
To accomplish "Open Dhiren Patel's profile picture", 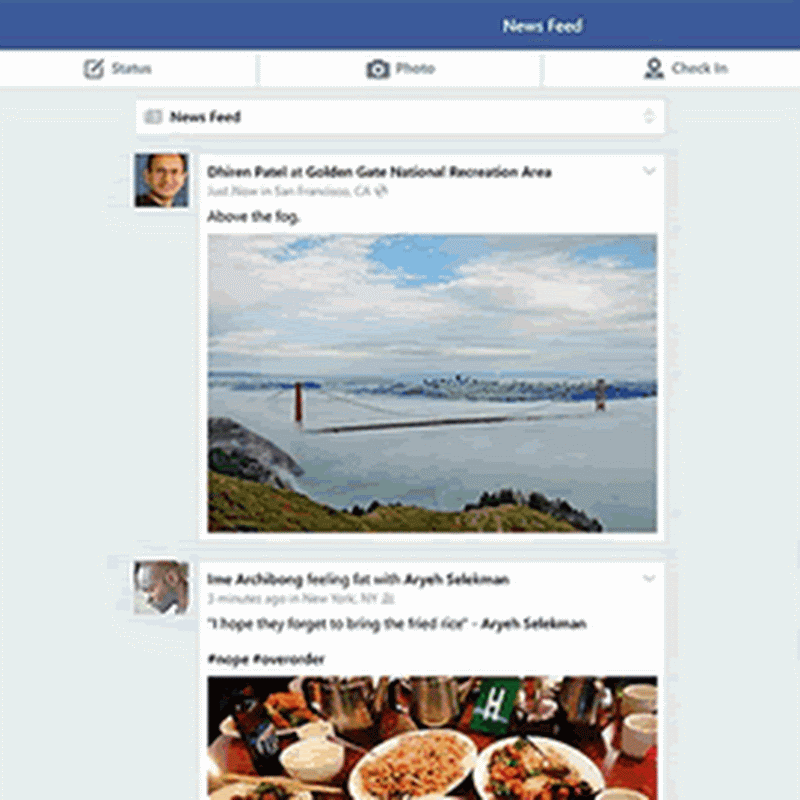I will (x=162, y=180).
